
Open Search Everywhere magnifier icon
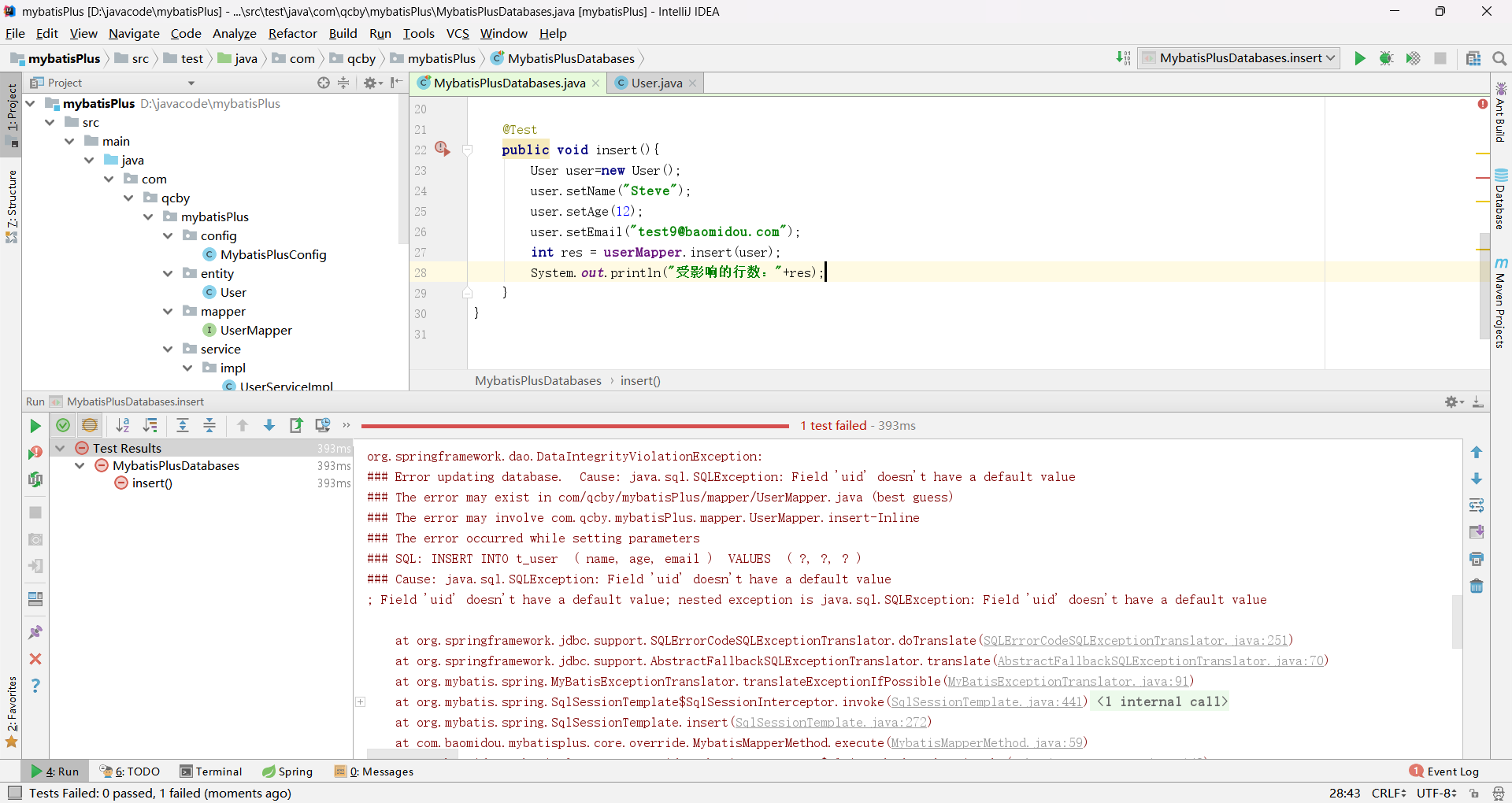click(1499, 58)
